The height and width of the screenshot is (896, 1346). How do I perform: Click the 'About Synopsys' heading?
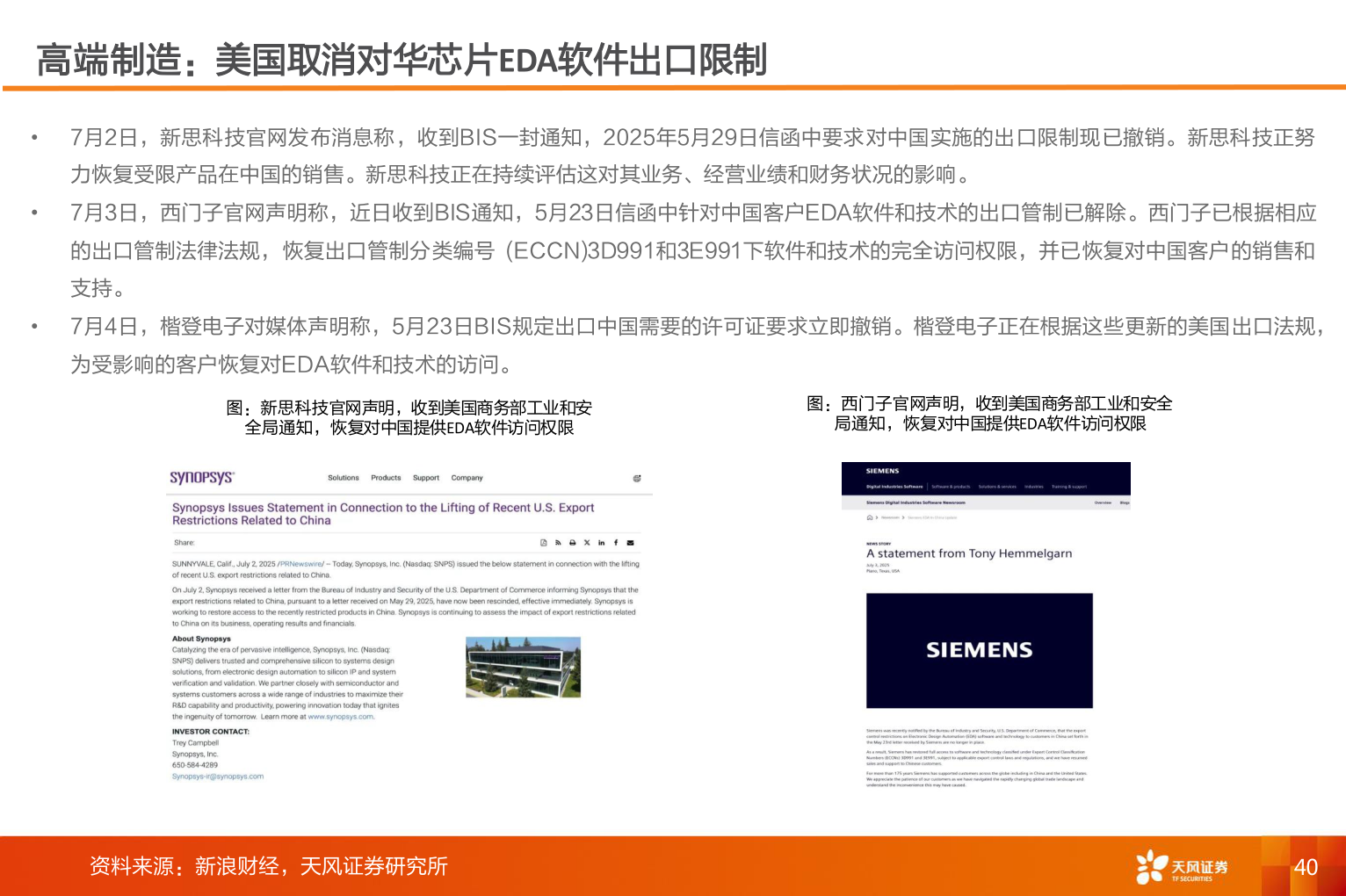201,639
